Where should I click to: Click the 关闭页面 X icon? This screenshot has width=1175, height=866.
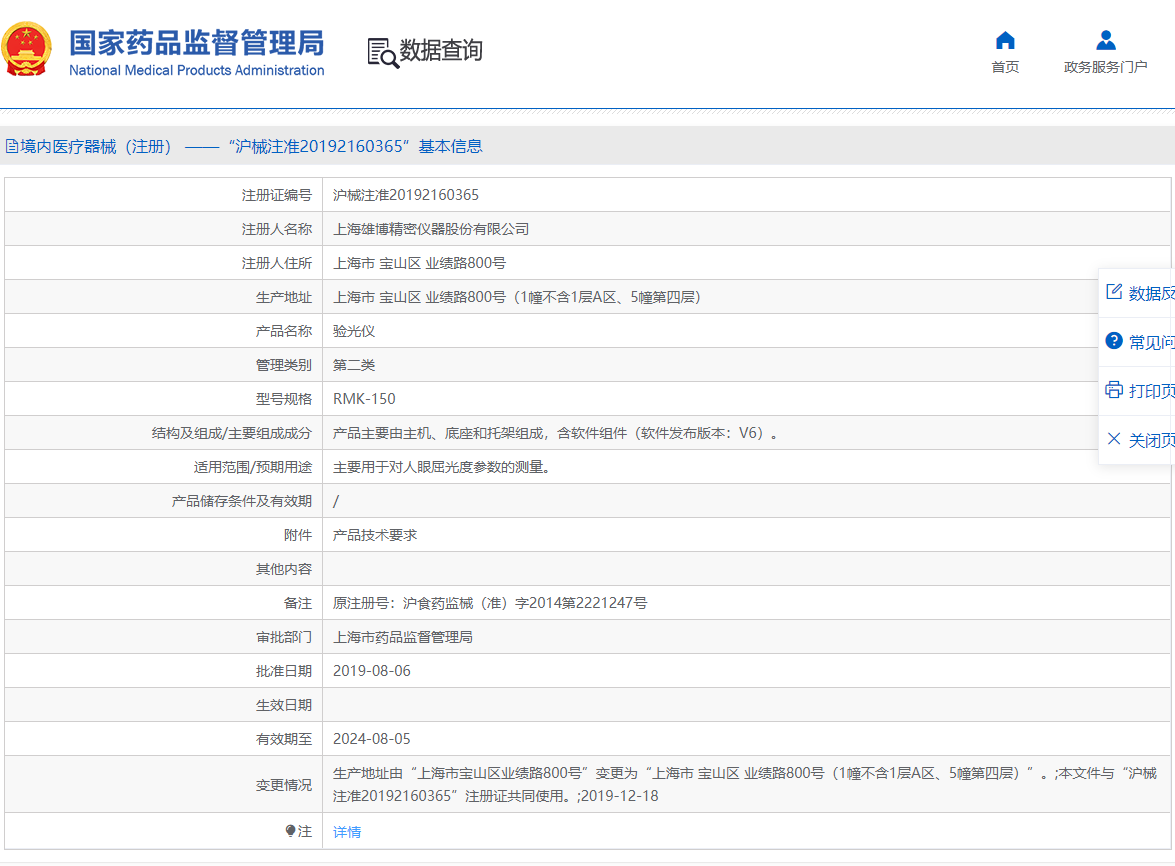[1114, 439]
